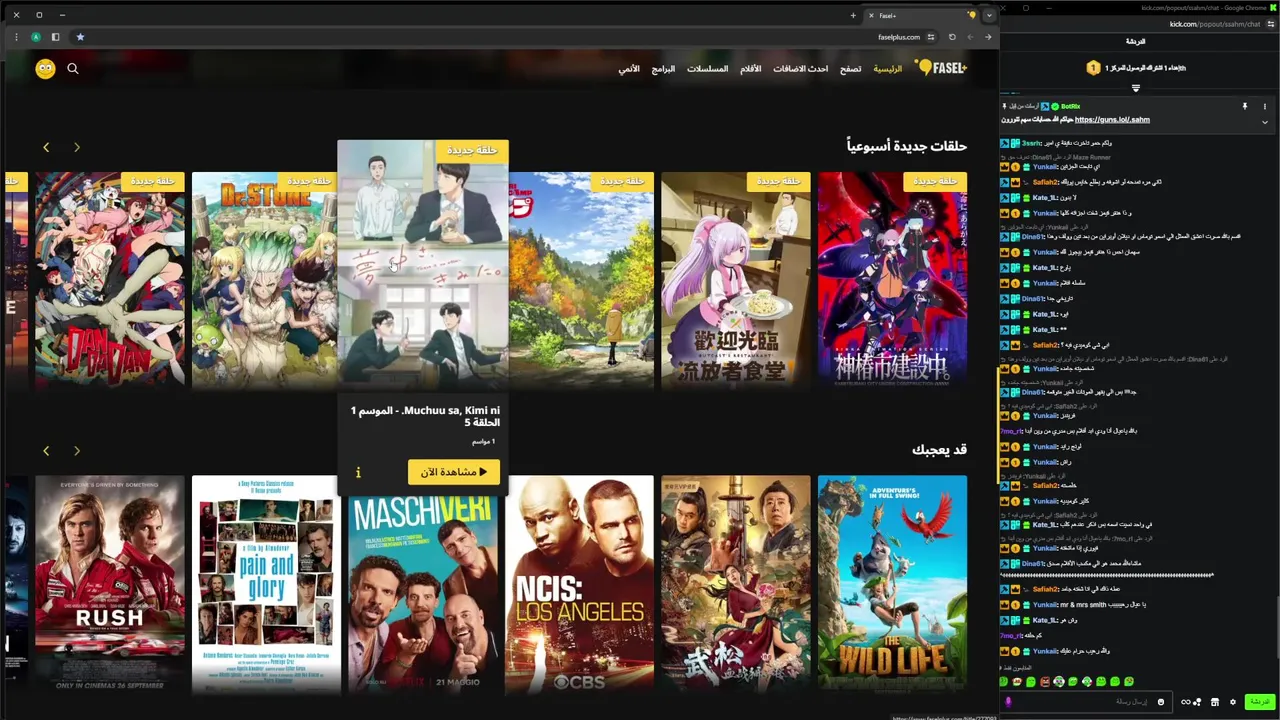Open the Chrome side panel icon
1280x720 pixels.
[x=55, y=37]
